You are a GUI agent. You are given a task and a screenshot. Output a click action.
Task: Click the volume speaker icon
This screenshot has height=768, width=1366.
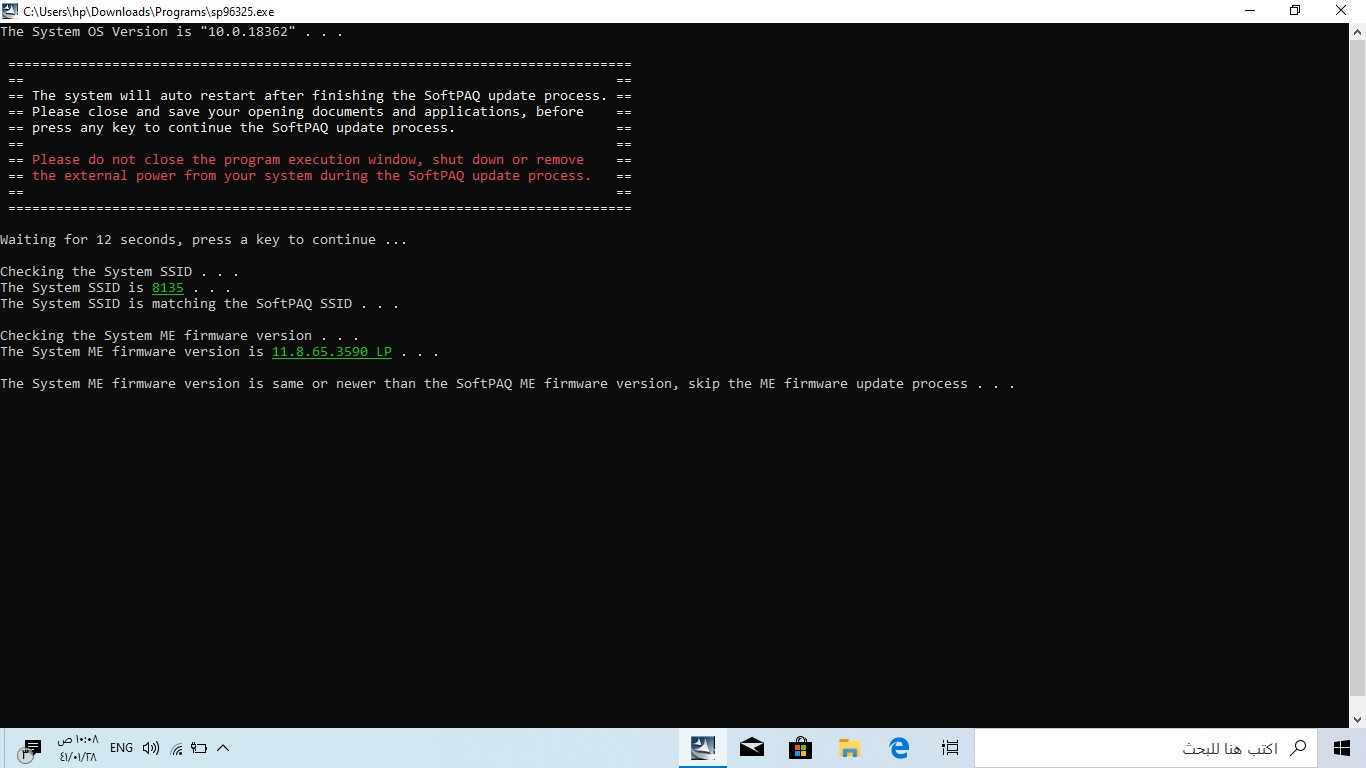point(151,747)
